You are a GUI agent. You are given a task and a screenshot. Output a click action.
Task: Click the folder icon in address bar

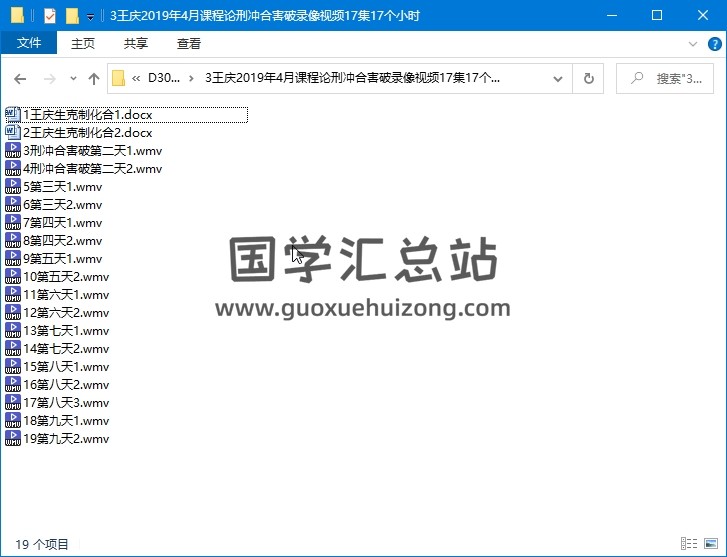(x=119, y=78)
